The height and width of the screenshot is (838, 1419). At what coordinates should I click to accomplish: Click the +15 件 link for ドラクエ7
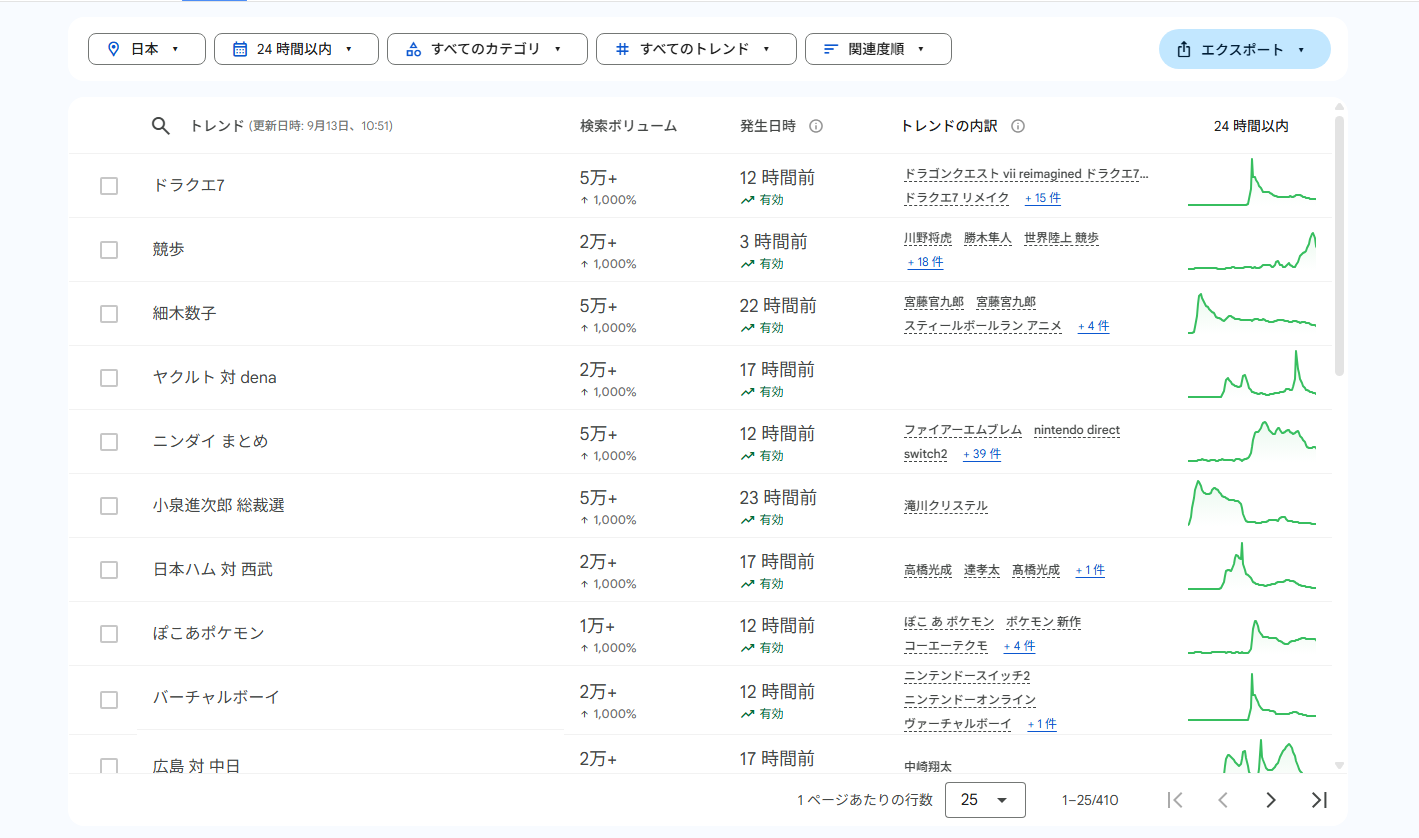1043,198
